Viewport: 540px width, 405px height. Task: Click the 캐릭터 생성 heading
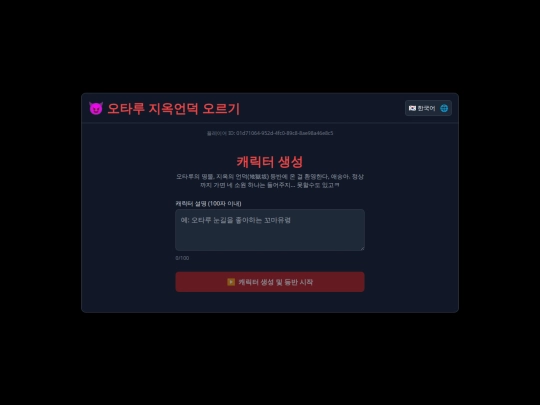coord(270,162)
